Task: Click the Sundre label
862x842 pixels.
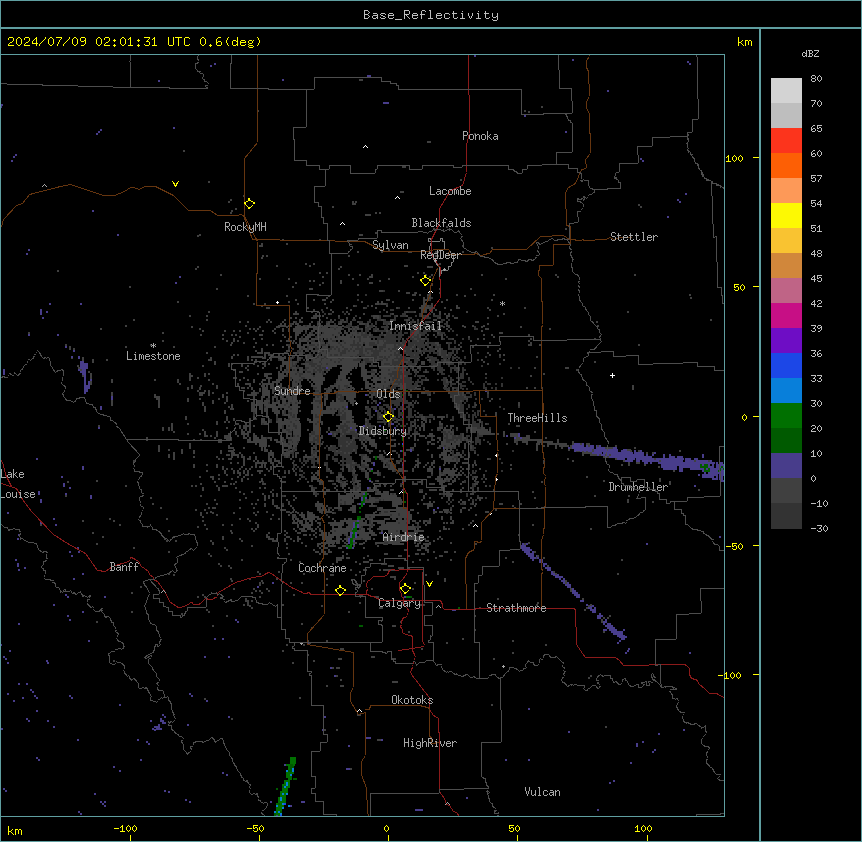Action: [292, 391]
